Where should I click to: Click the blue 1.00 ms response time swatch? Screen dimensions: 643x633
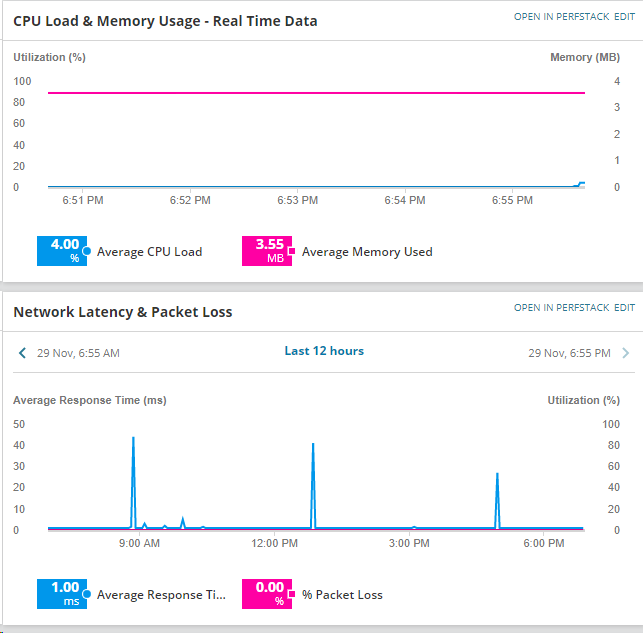tap(62, 594)
